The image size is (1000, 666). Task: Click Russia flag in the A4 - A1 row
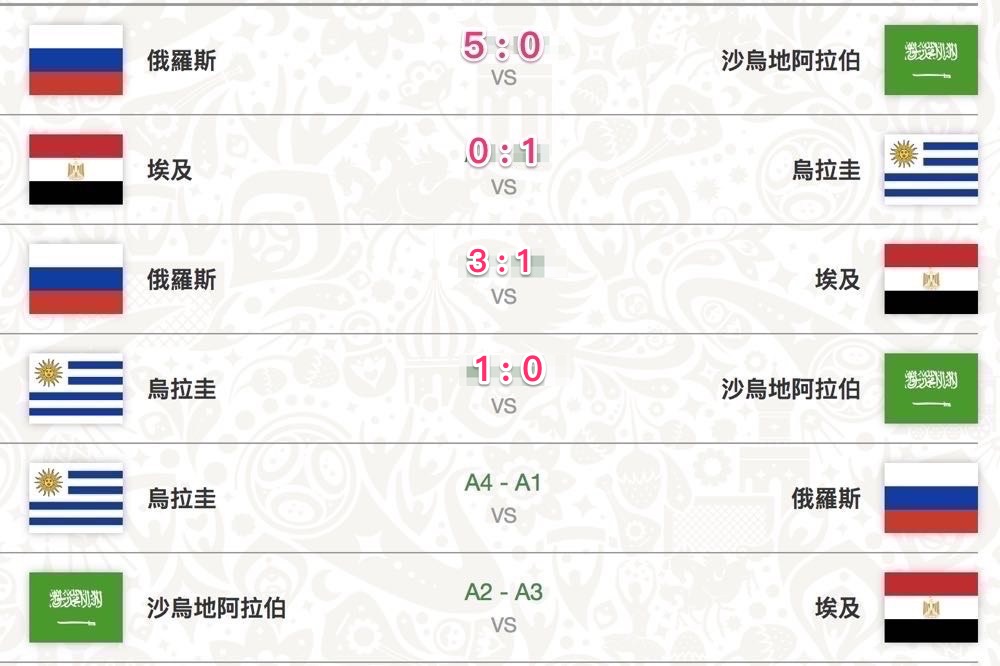[930, 497]
